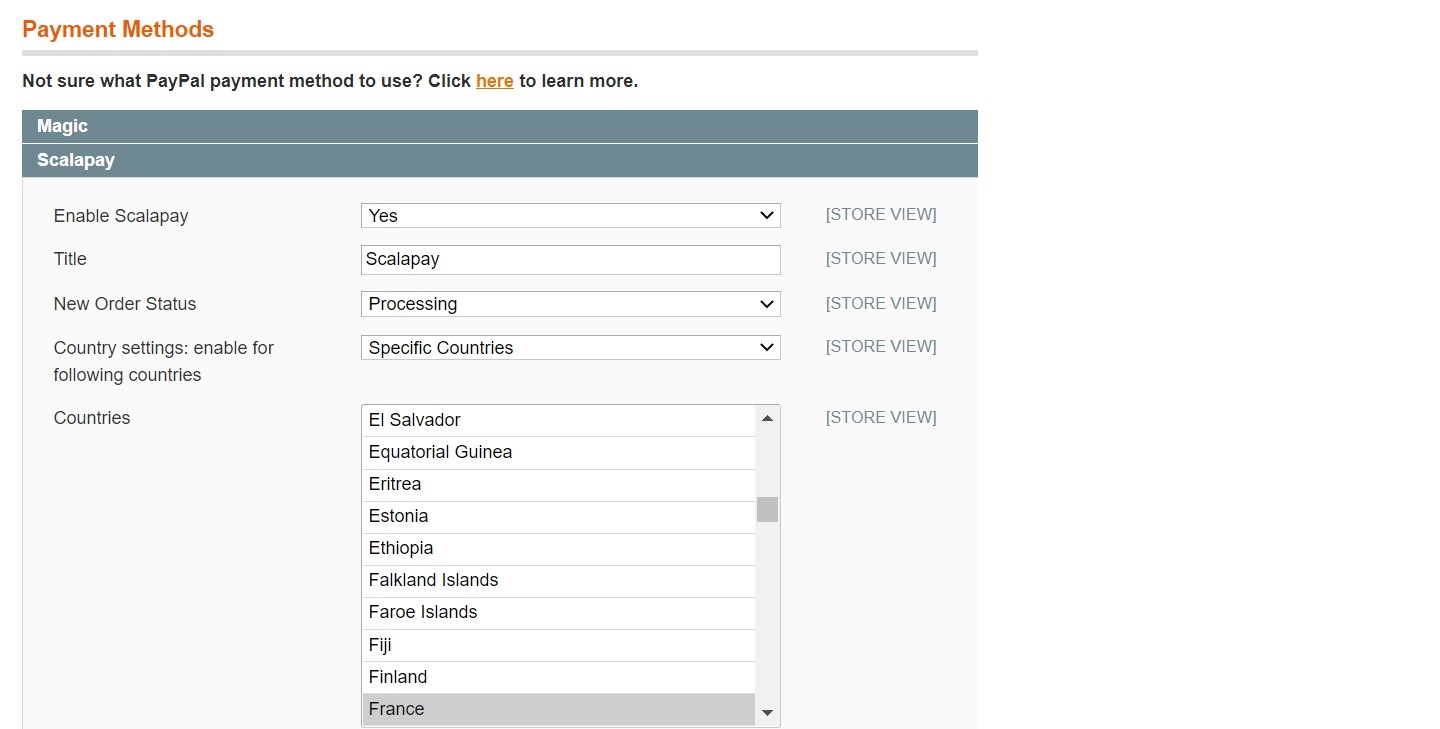Select El Salvador in Countries list

click(x=559, y=420)
